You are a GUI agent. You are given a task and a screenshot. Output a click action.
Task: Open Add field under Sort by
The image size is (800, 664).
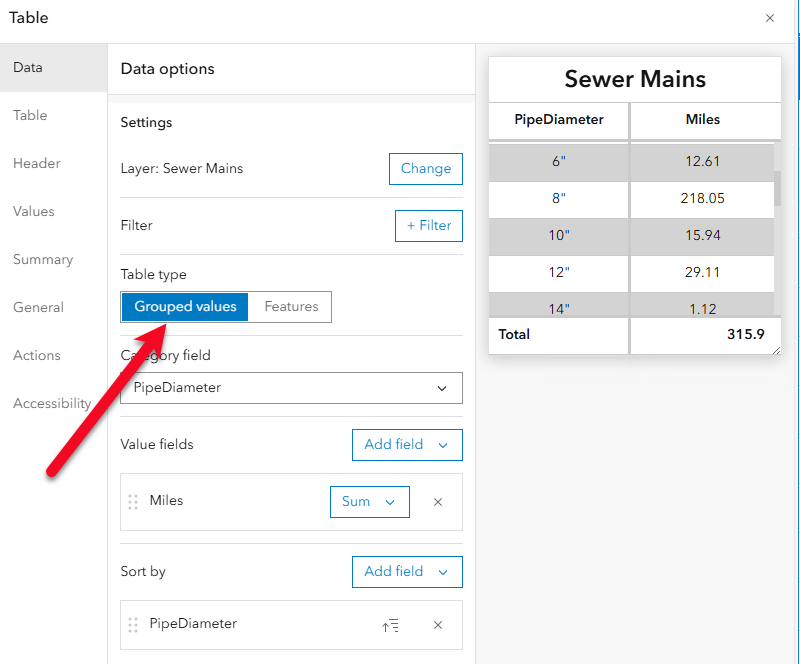407,571
